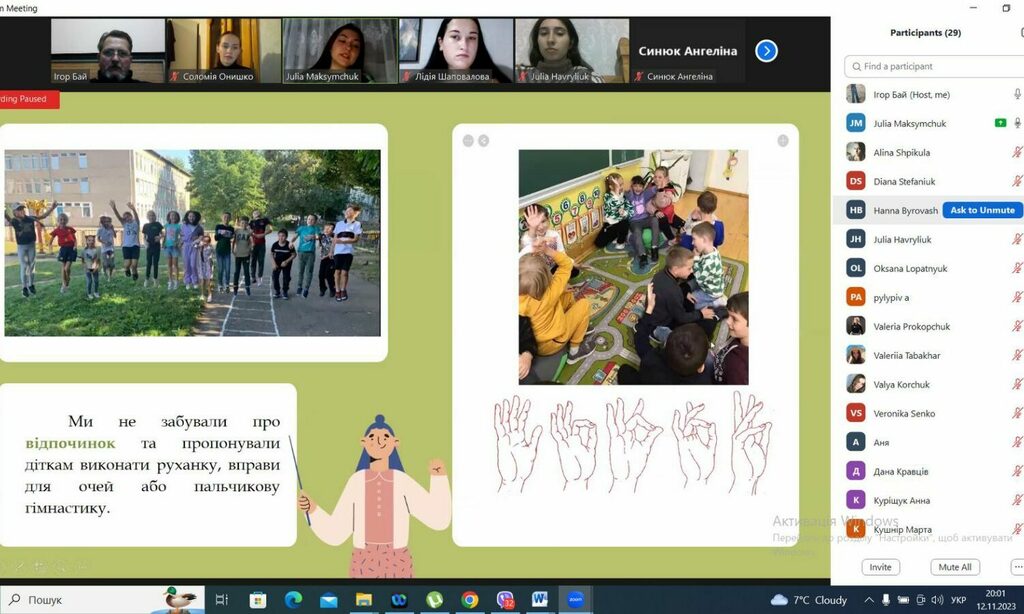
Task: Open the УКР keyboard language switcher
Action: (958, 600)
